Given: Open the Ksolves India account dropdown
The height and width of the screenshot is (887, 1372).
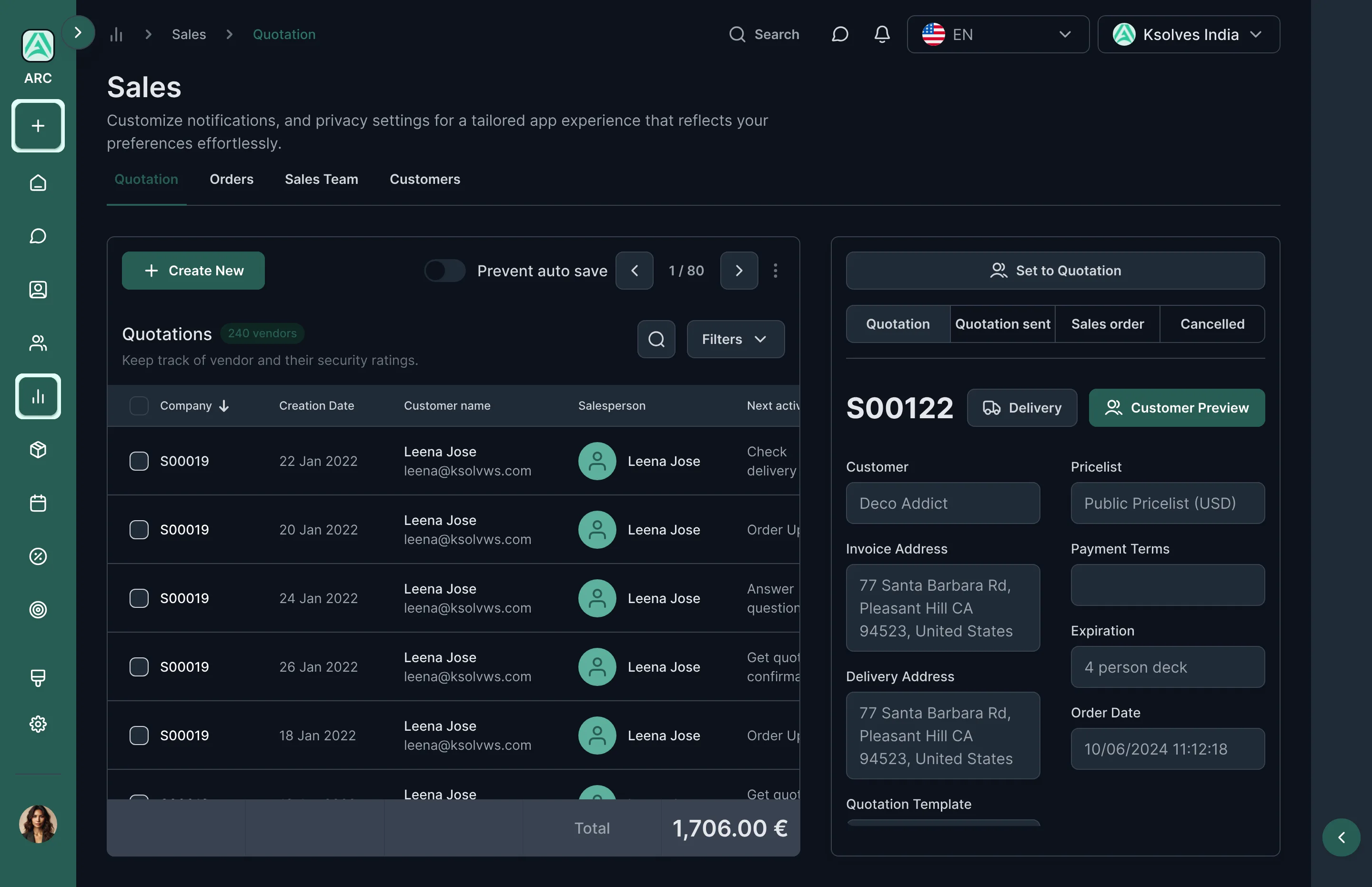Looking at the screenshot, I should (x=1188, y=35).
